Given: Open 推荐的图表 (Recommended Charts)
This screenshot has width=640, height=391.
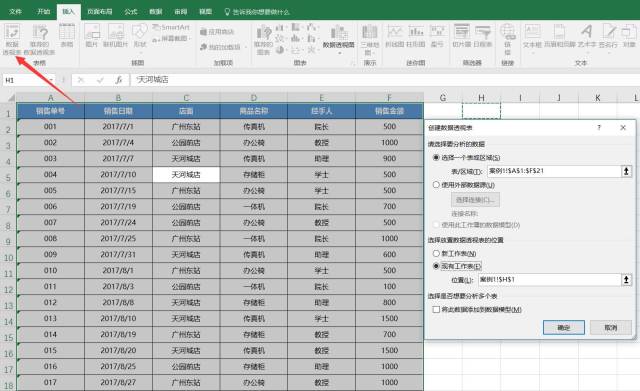Looking at the screenshot, I should 263,40.
